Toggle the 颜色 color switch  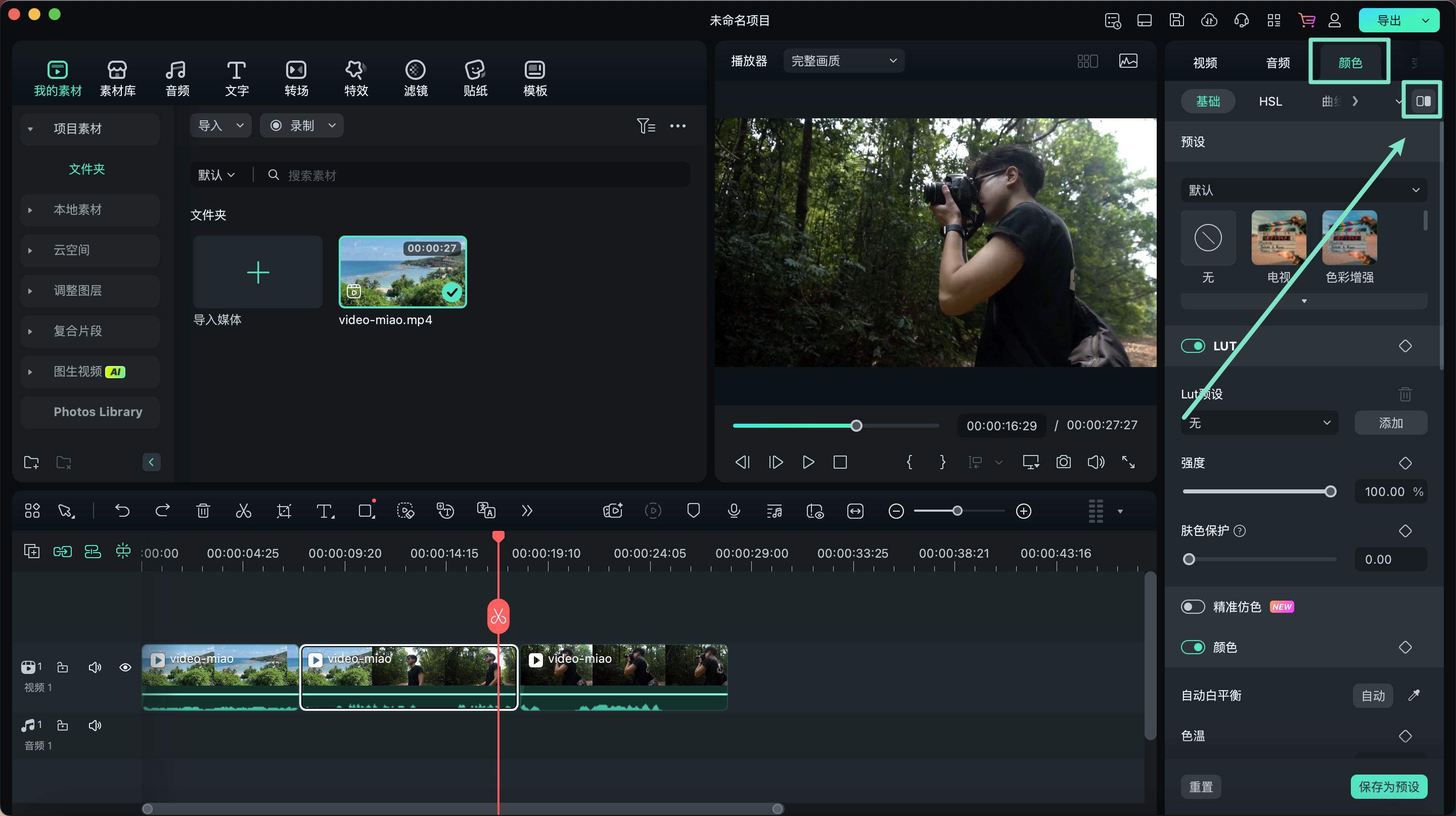[1193, 647]
